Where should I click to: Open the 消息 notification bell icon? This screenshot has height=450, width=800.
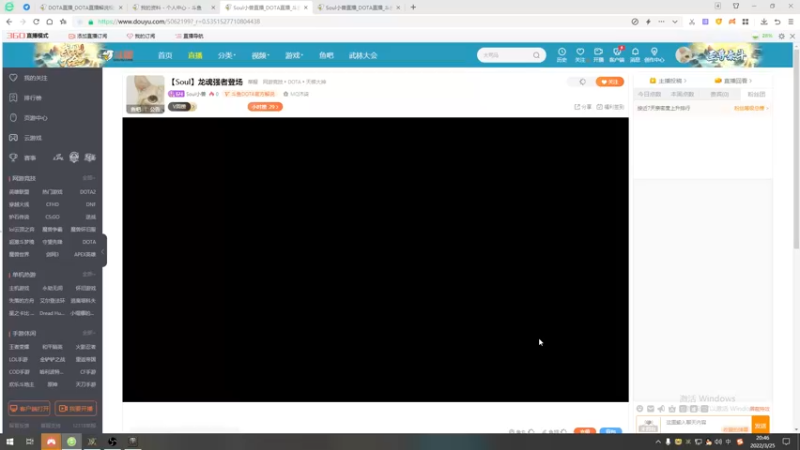(635, 52)
